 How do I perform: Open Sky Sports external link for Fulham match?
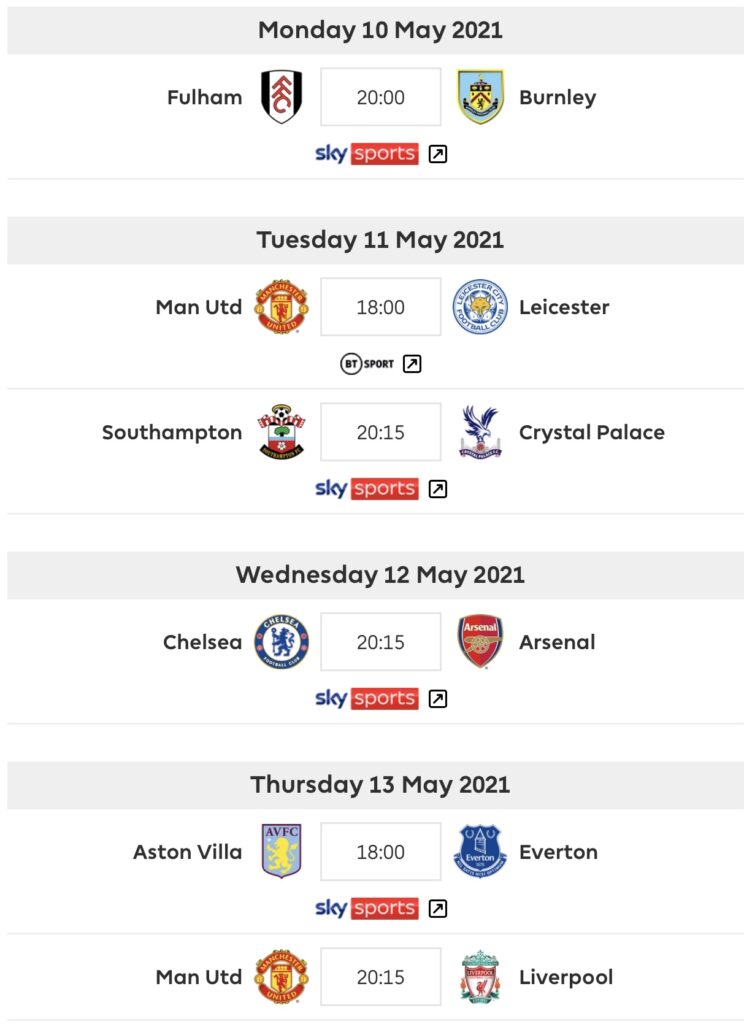tap(438, 154)
